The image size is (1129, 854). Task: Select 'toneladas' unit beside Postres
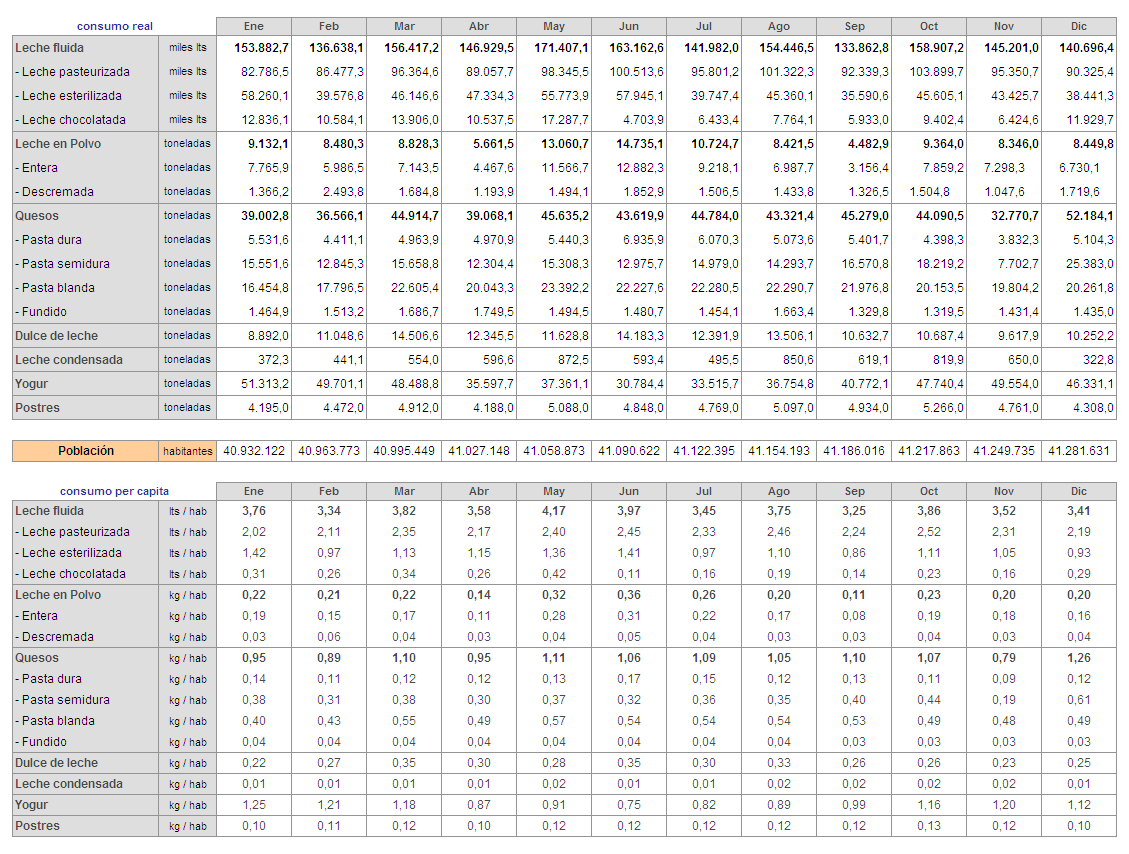point(187,408)
